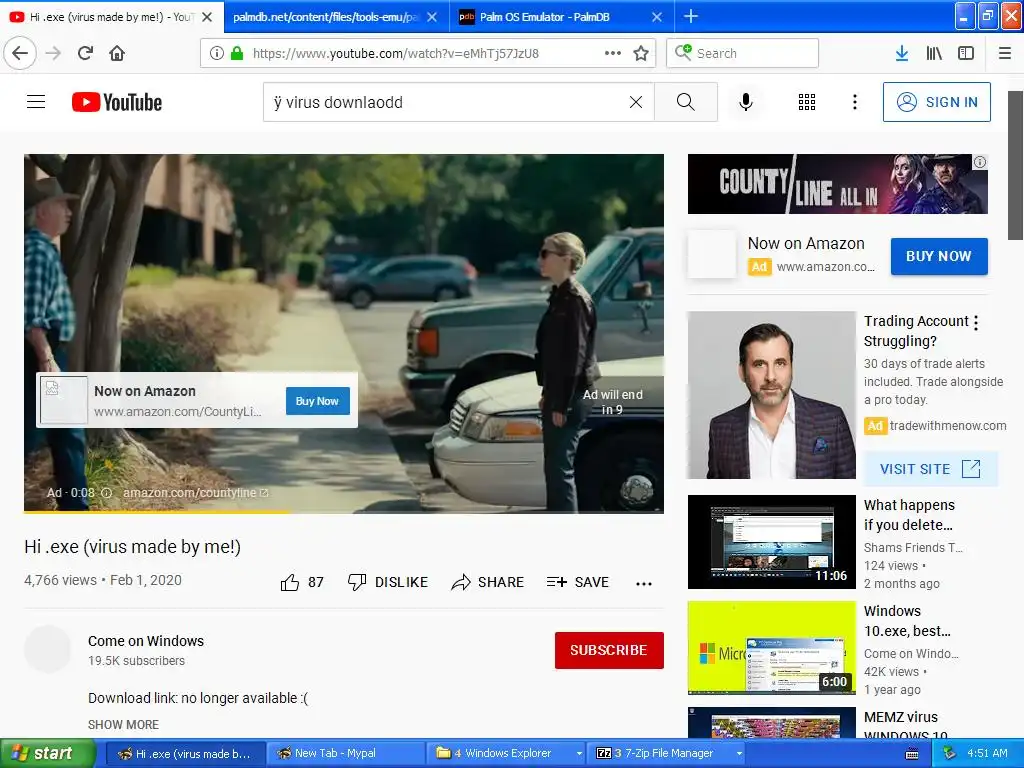Close the palmdb.net files tab
This screenshot has height=768, width=1024.
pyautogui.click(x=432, y=17)
